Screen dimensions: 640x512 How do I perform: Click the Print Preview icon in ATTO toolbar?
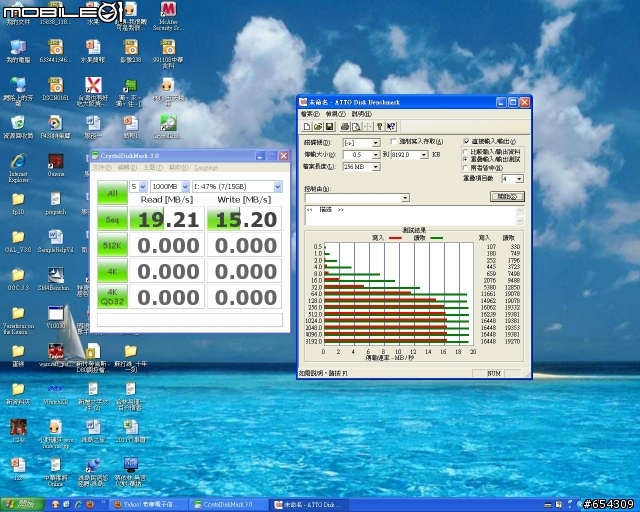(354, 126)
